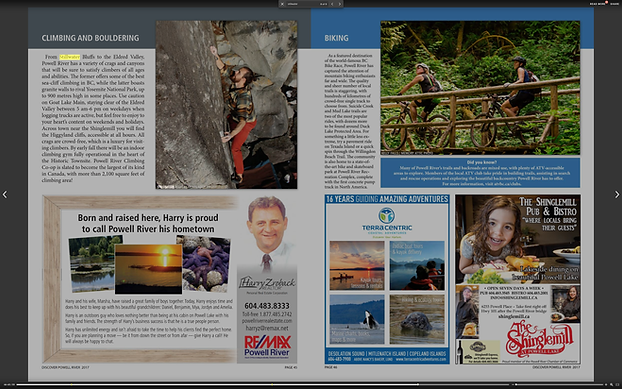
Task: Click the phone number 604.483.8333
Action: pyautogui.click(x=267, y=306)
